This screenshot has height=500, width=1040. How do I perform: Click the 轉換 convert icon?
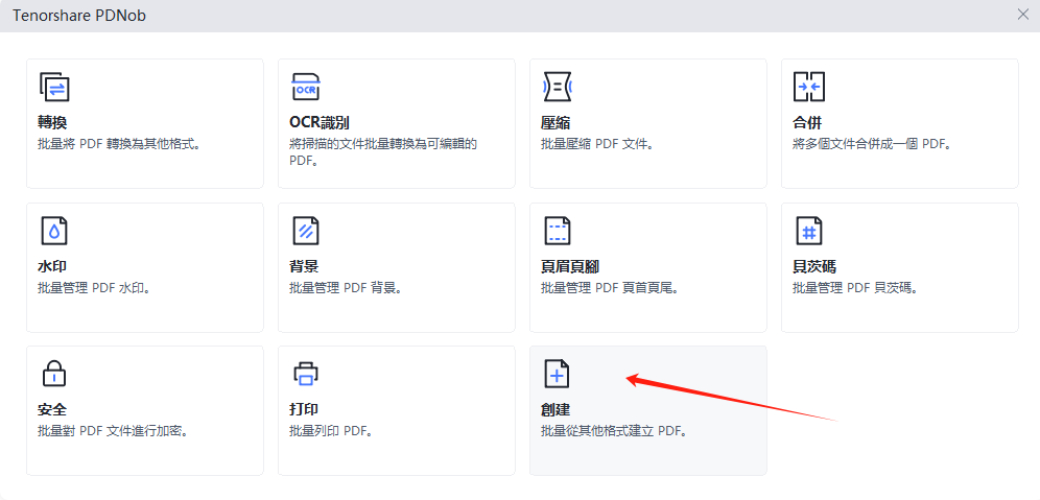[54, 87]
